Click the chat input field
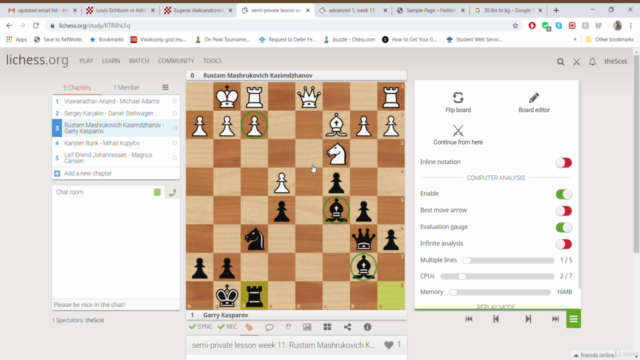Screen dimensions: 640x360 pos(116,304)
